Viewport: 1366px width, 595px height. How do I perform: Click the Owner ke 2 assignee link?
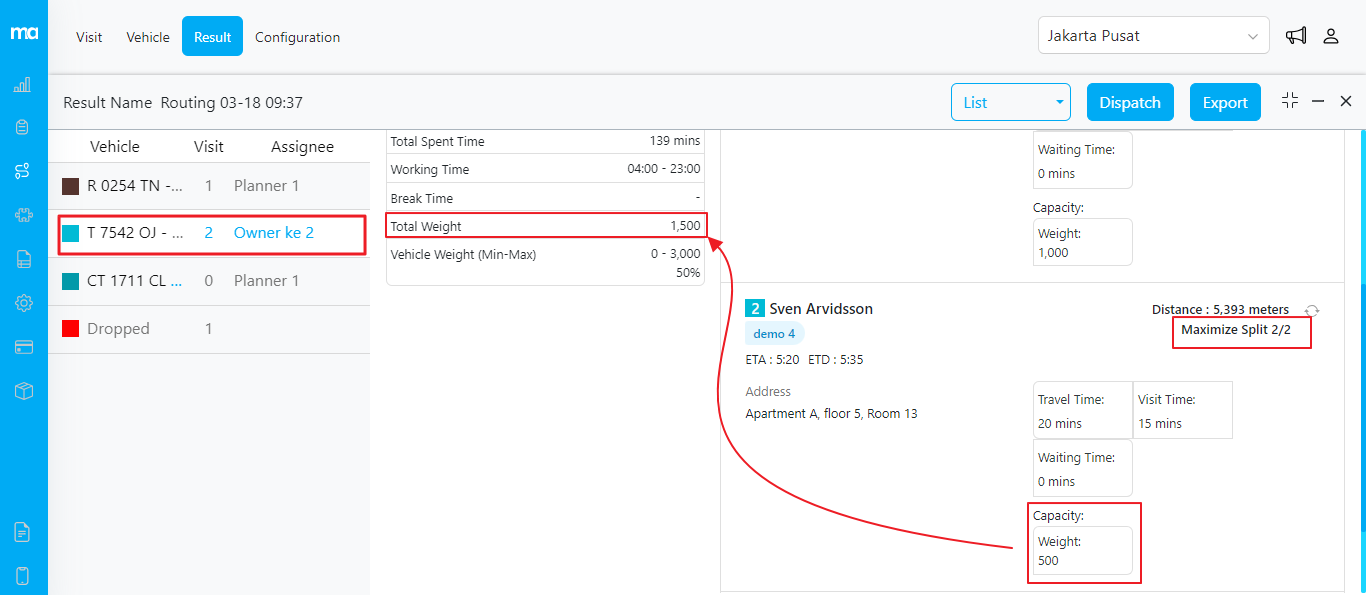pos(273,233)
